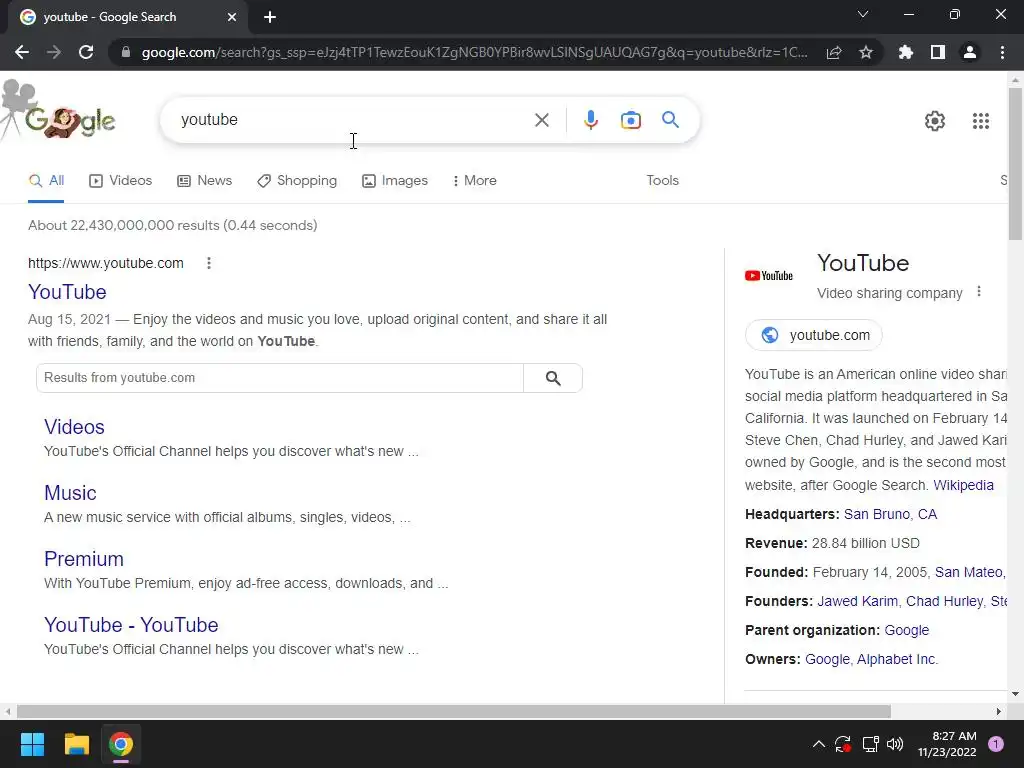Open the Chad Hurley founder link

[x=944, y=601]
